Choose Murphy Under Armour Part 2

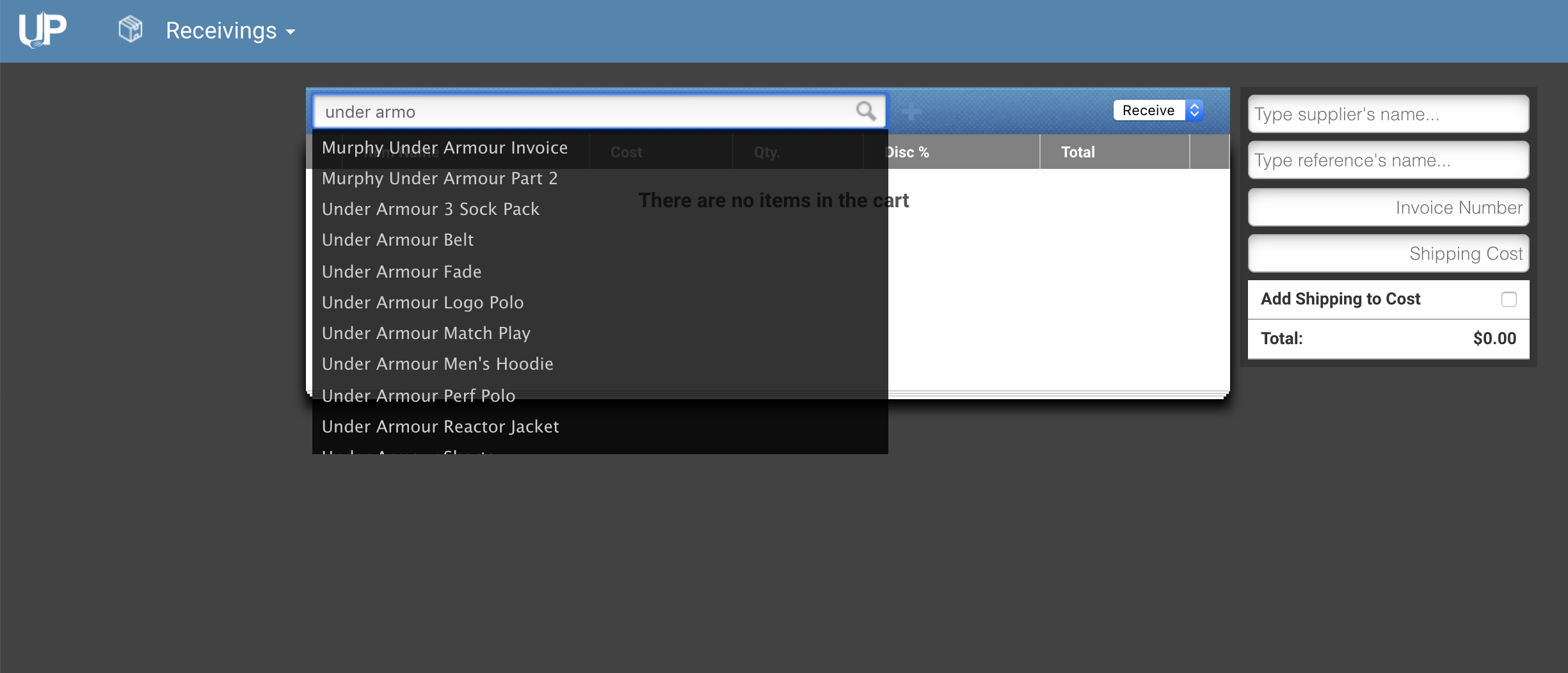click(440, 178)
